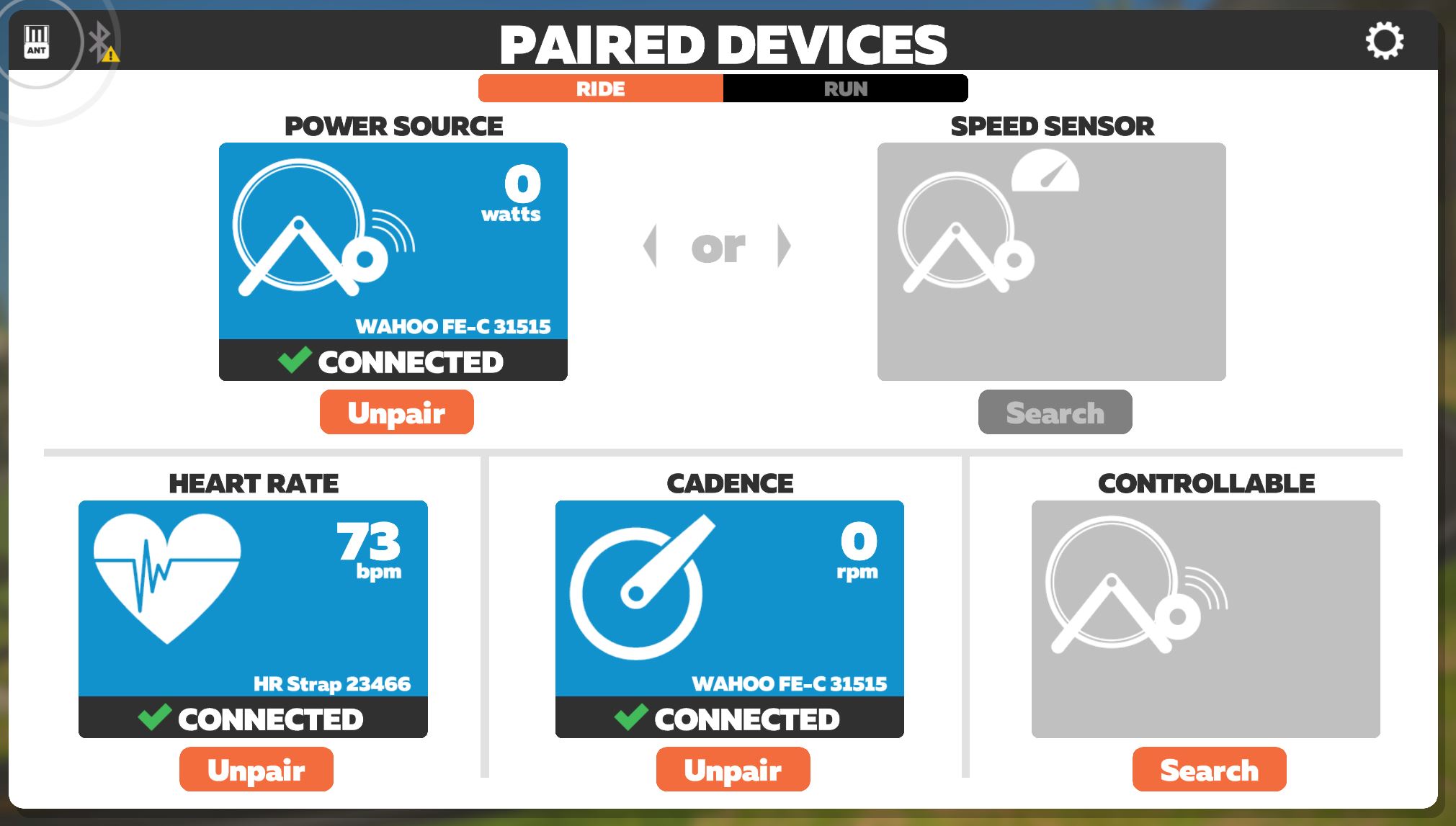The width and height of the screenshot is (1456, 826).
Task: Open settings via gear icon
Action: point(1388,40)
